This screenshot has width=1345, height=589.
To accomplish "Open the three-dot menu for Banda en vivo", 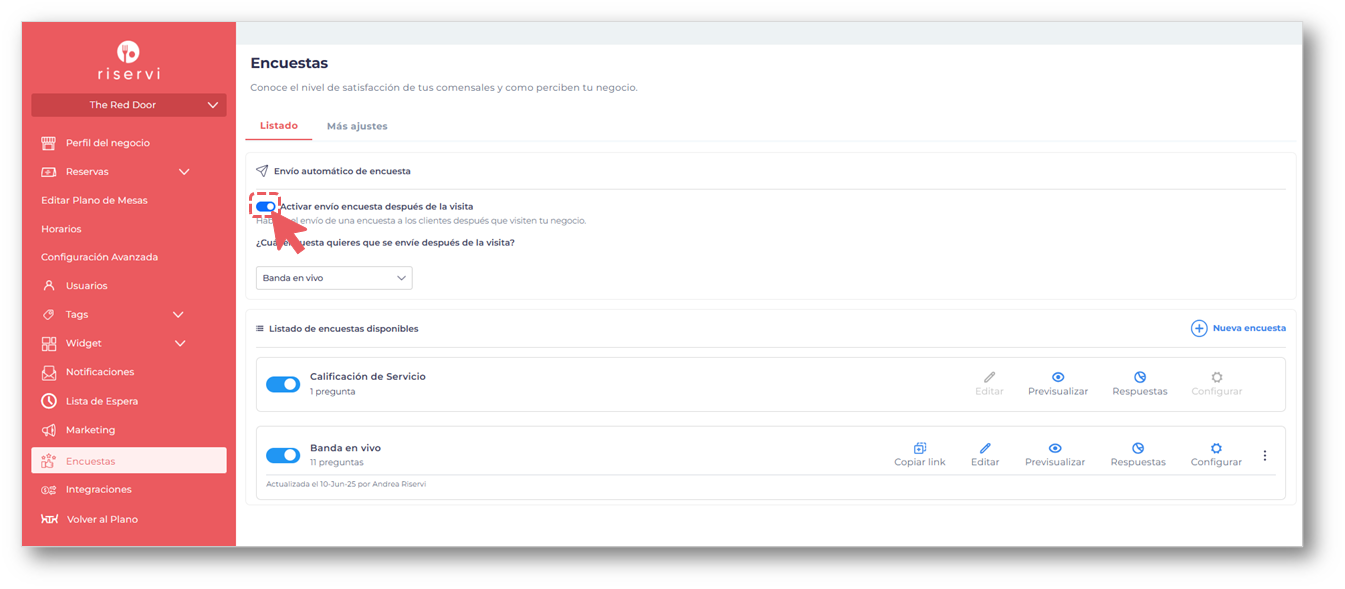I will [x=1265, y=456].
